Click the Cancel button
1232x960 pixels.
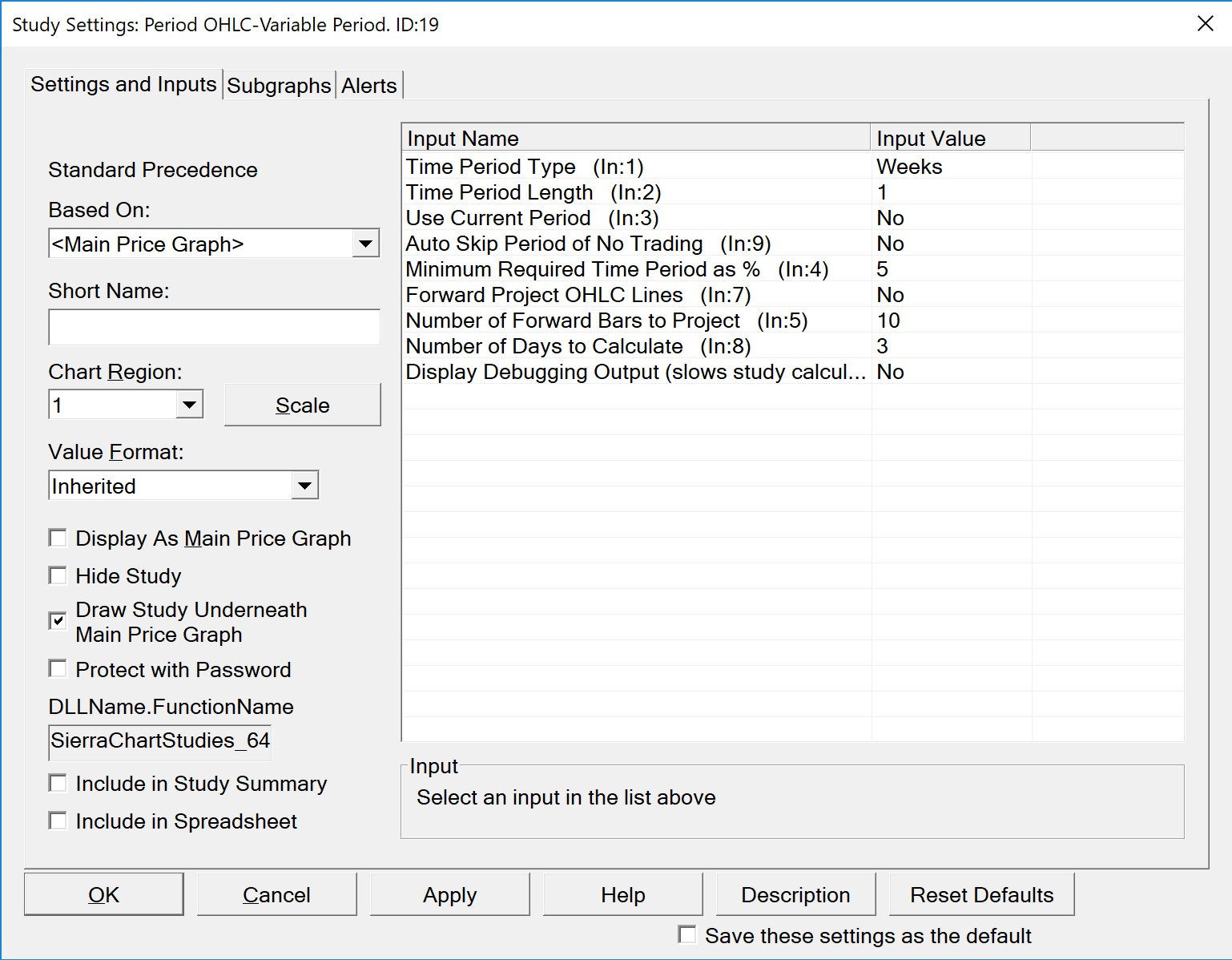click(277, 894)
